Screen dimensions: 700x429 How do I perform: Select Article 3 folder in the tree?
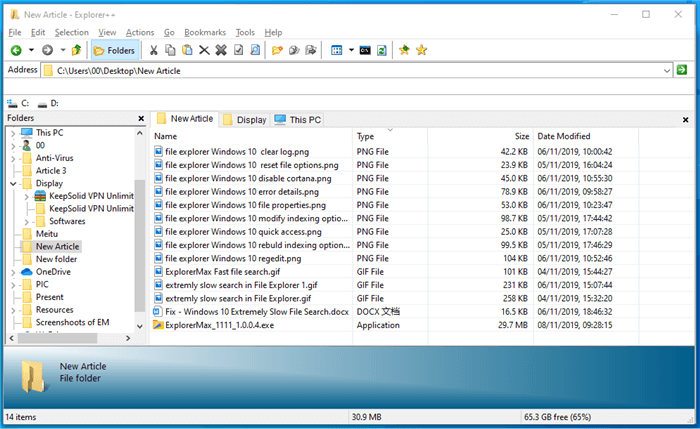pos(51,171)
